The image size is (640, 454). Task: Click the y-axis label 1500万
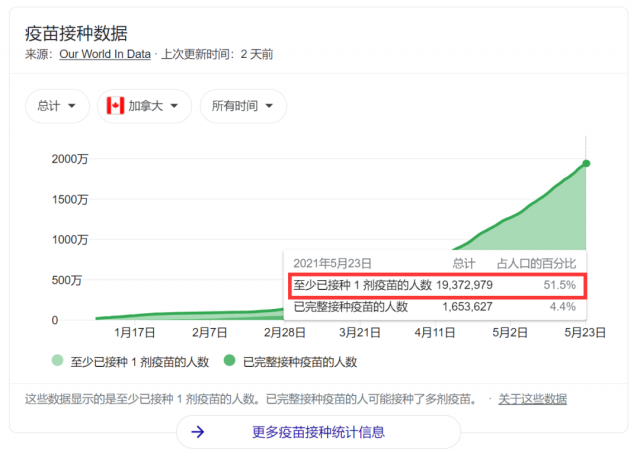point(70,199)
